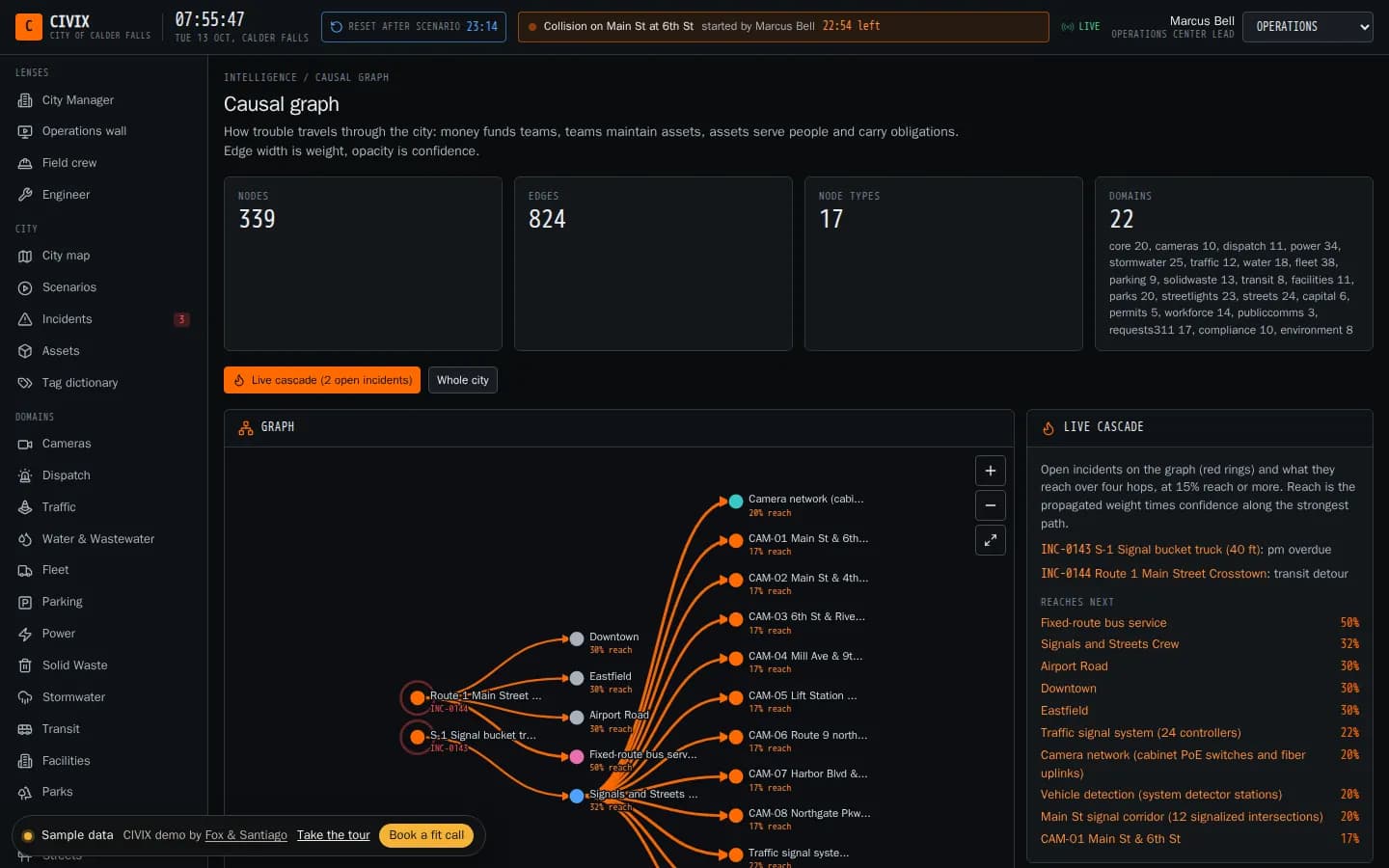Click the S-1 Signal bucket truck node
Screen dimensions: 1389x868
pos(418,737)
